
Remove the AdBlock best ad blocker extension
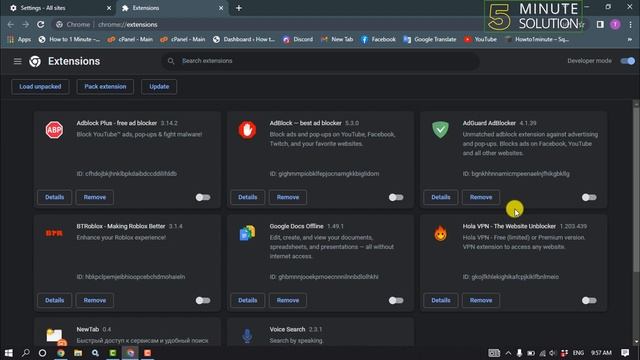click(x=288, y=197)
